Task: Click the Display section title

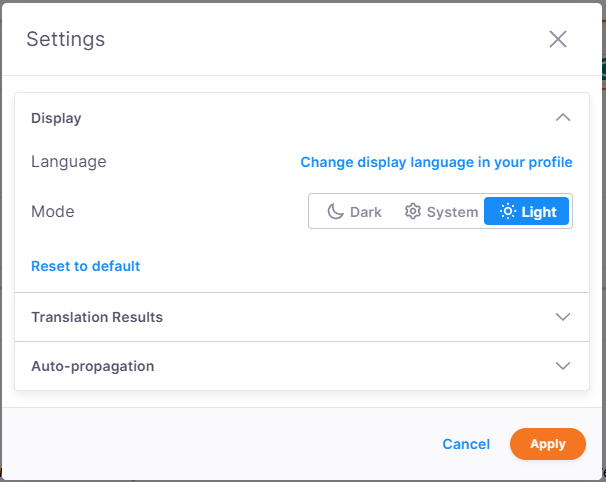Action: point(56,118)
